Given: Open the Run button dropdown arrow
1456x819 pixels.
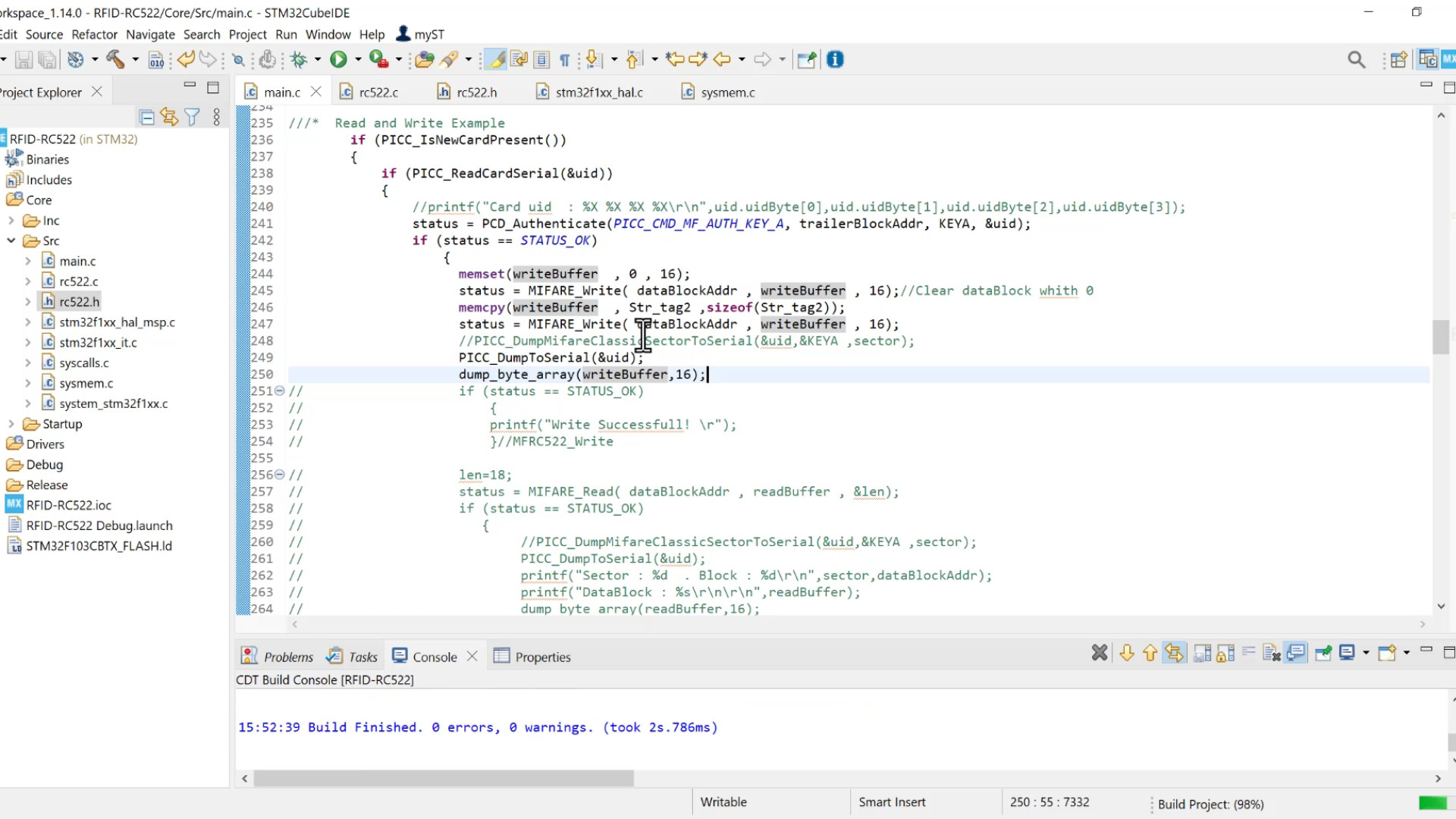Looking at the screenshot, I should pos(358,59).
